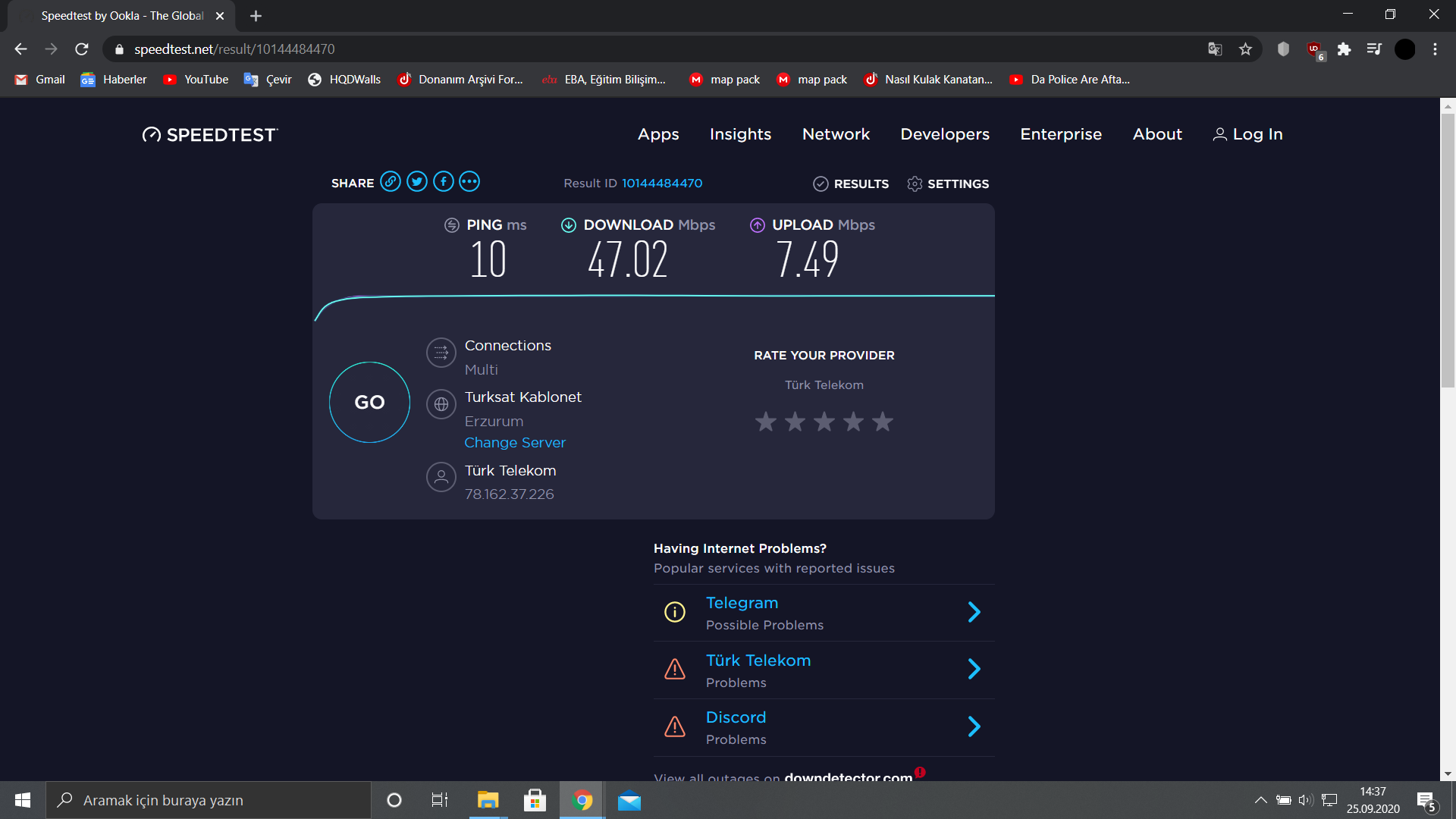The width and height of the screenshot is (1456, 819).
Task: Select the Speedtest by Ookla tab
Action: pos(121,16)
